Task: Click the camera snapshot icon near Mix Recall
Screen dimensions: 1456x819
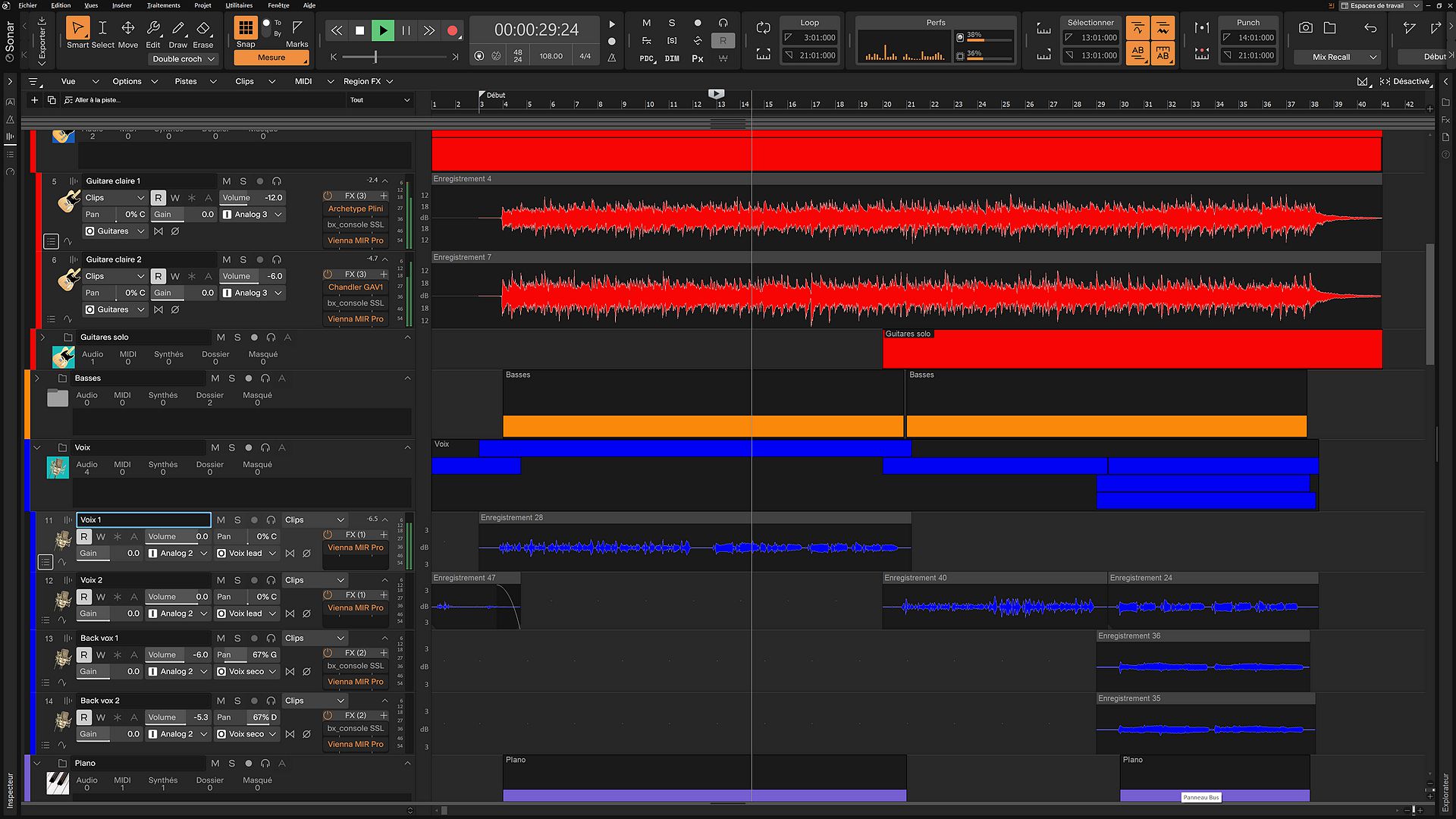Action: [x=1306, y=27]
